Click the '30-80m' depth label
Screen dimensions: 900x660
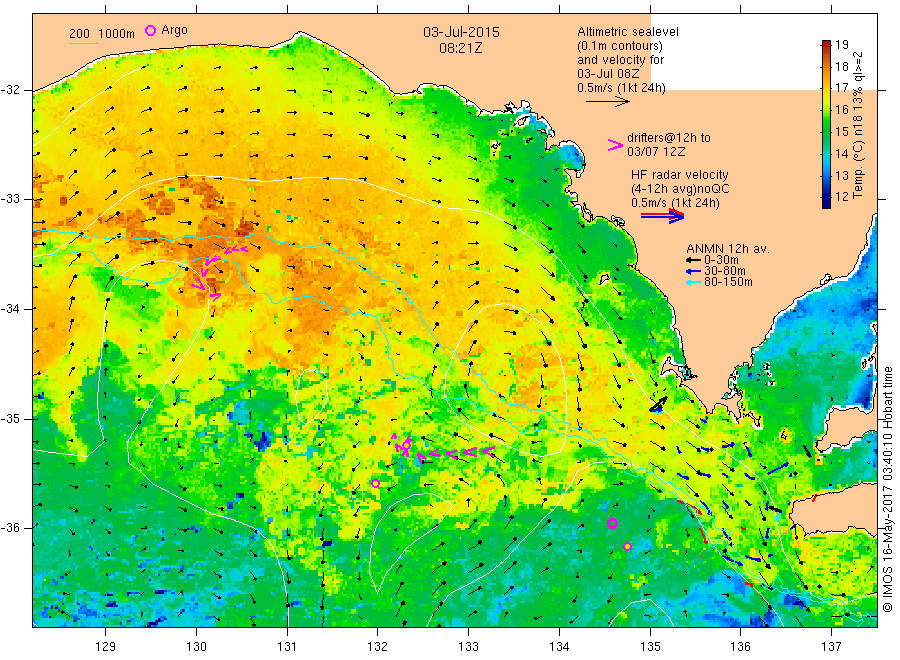click(725, 271)
